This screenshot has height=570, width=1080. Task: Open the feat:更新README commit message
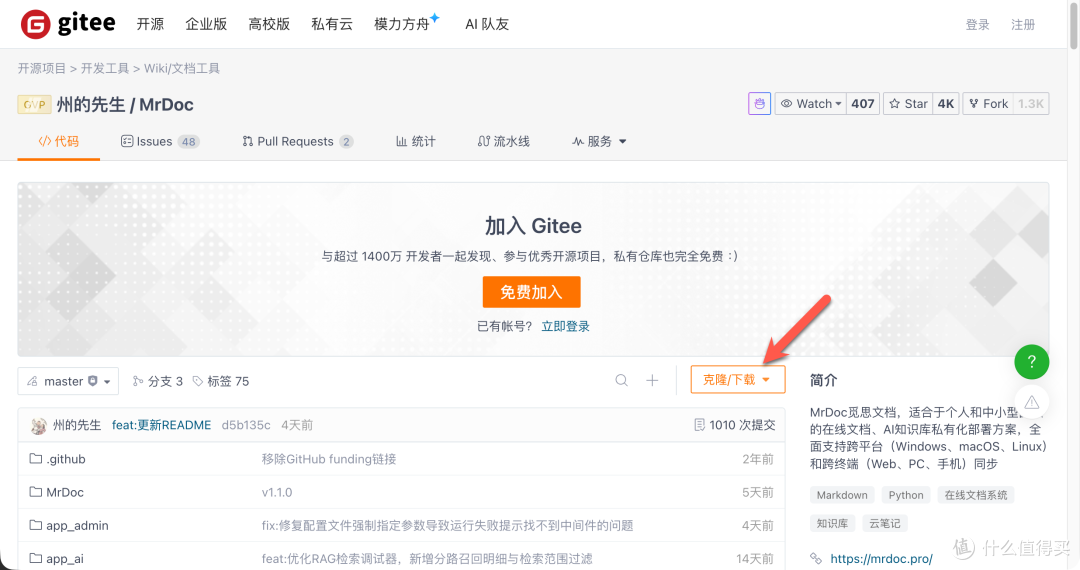162,425
